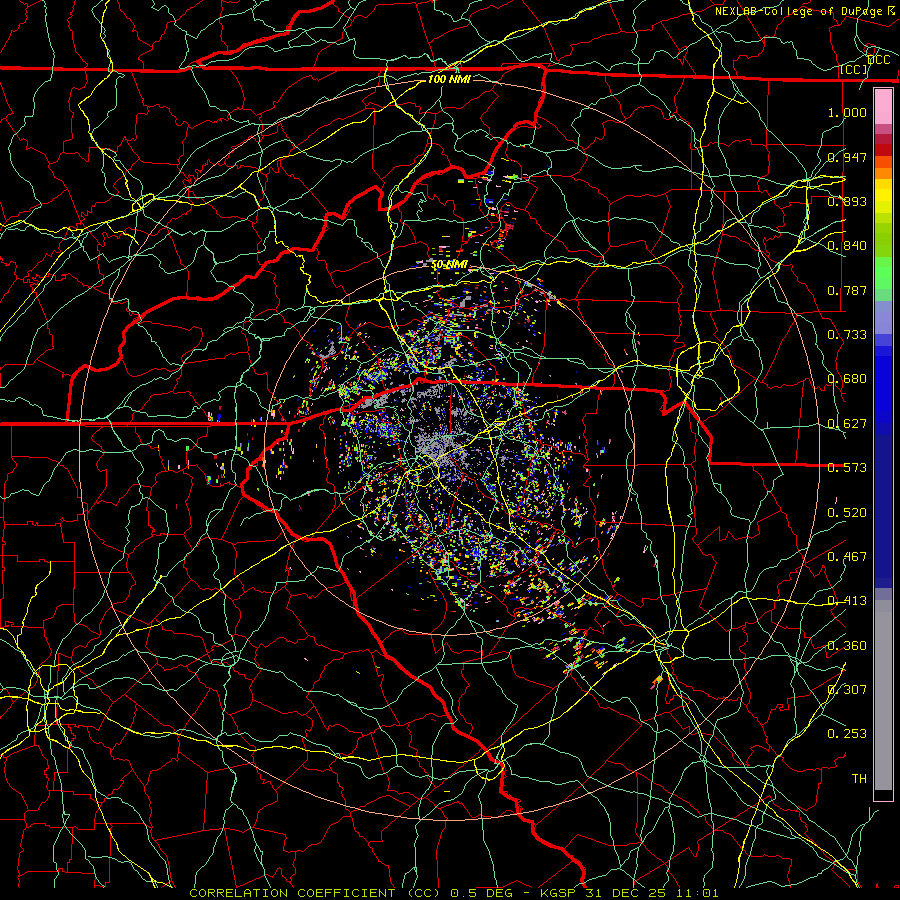The image size is (900, 900).
Task: Click the 100 NMI range ring label
Action: [x=449, y=79]
